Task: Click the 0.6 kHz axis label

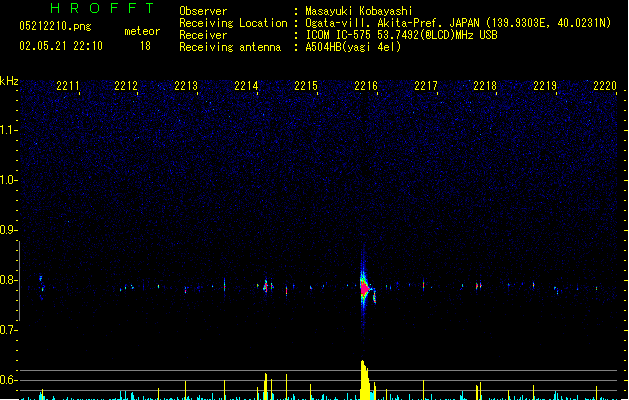Action: tap(8, 380)
